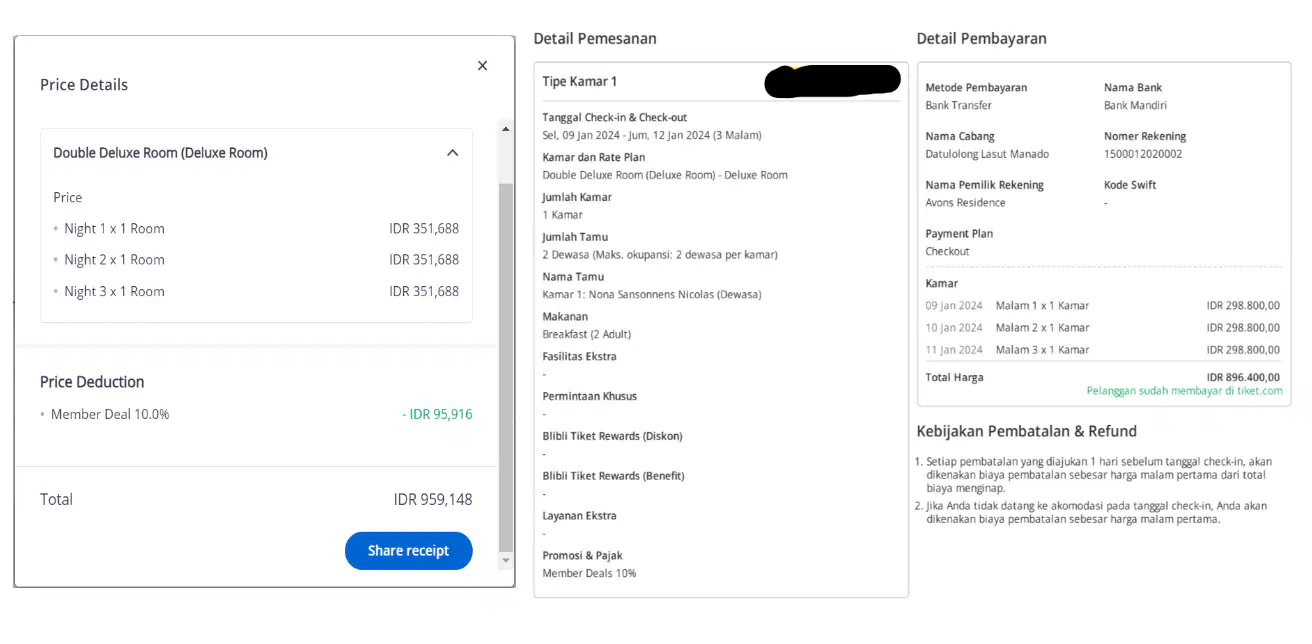Close the Price Details dialog

[482, 66]
